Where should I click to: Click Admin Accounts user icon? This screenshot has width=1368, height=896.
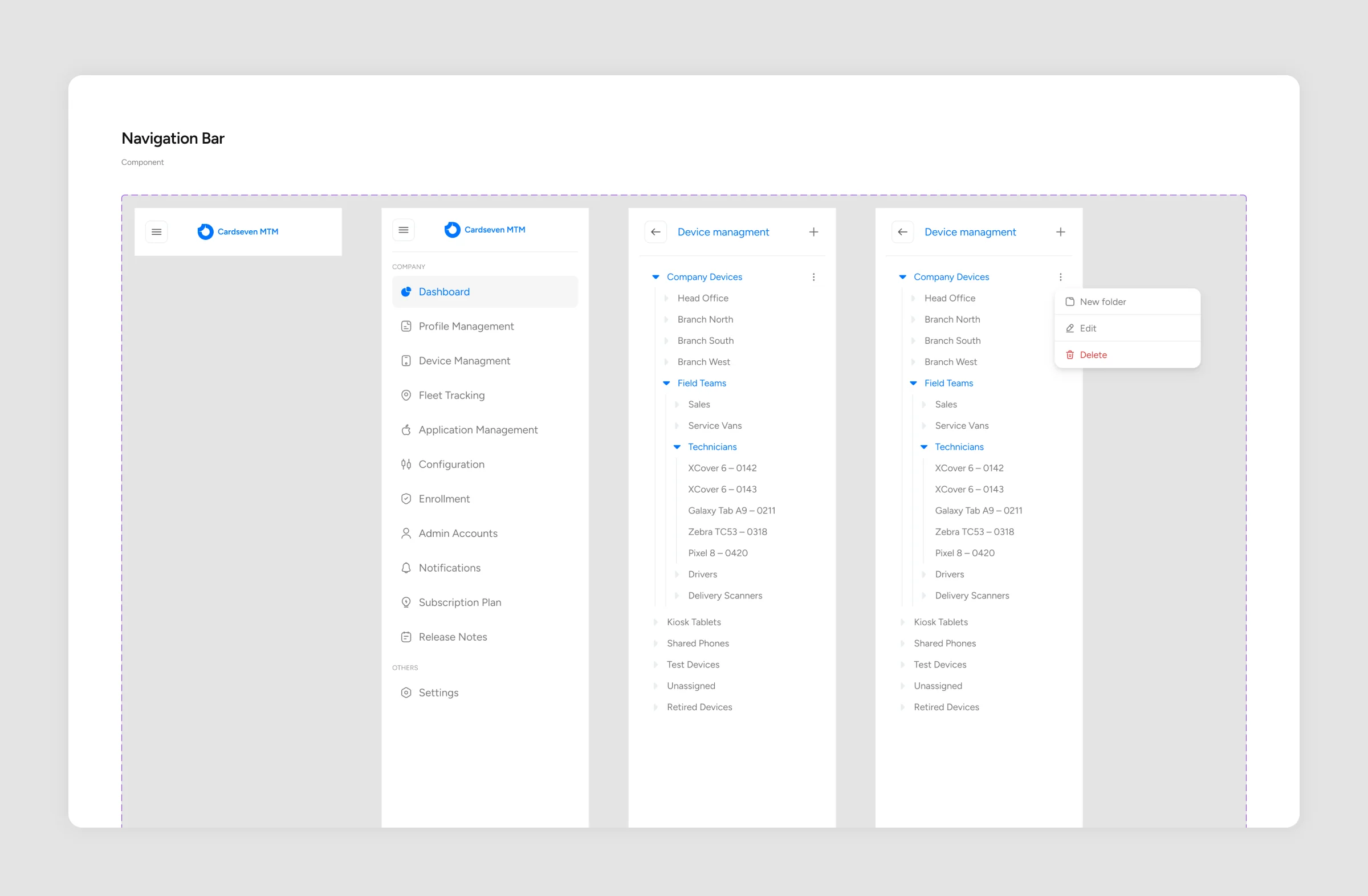click(x=406, y=533)
